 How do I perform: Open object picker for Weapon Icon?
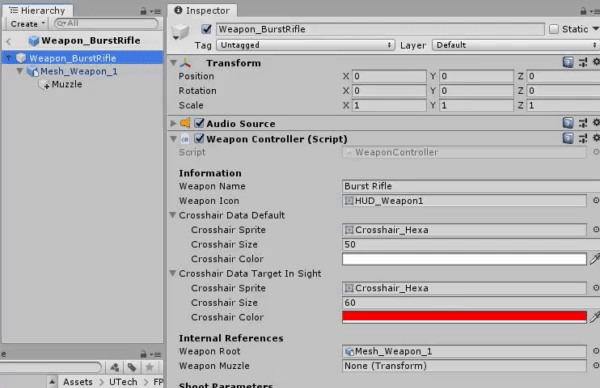click(596, 200)
